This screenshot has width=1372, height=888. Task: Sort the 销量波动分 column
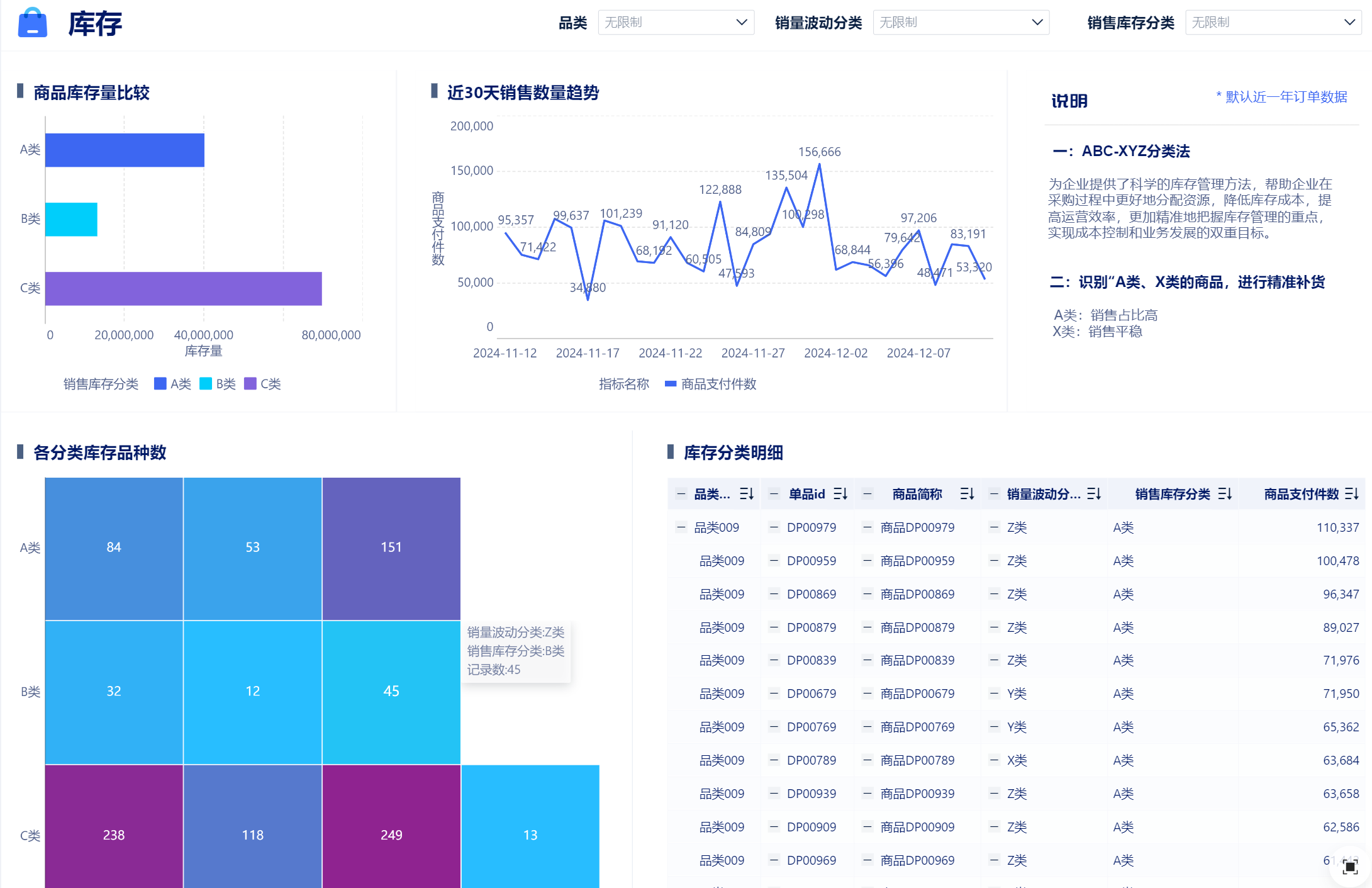coord(1094,494)
